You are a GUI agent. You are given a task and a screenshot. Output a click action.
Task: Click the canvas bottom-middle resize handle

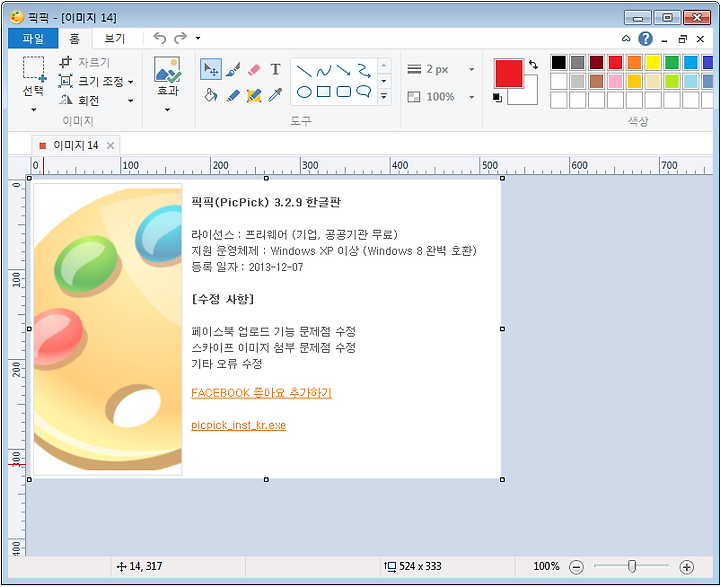pyautogui.click(x=266, y=480)
